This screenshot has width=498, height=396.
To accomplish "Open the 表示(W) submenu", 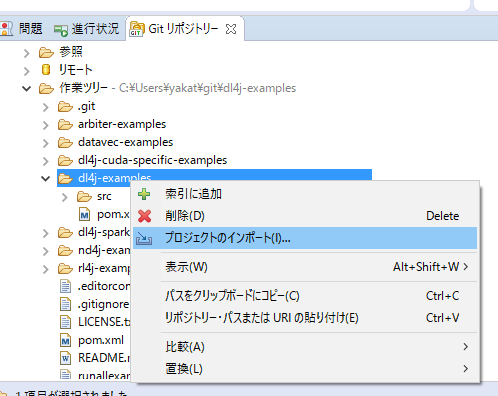I will tap(305, 267).
